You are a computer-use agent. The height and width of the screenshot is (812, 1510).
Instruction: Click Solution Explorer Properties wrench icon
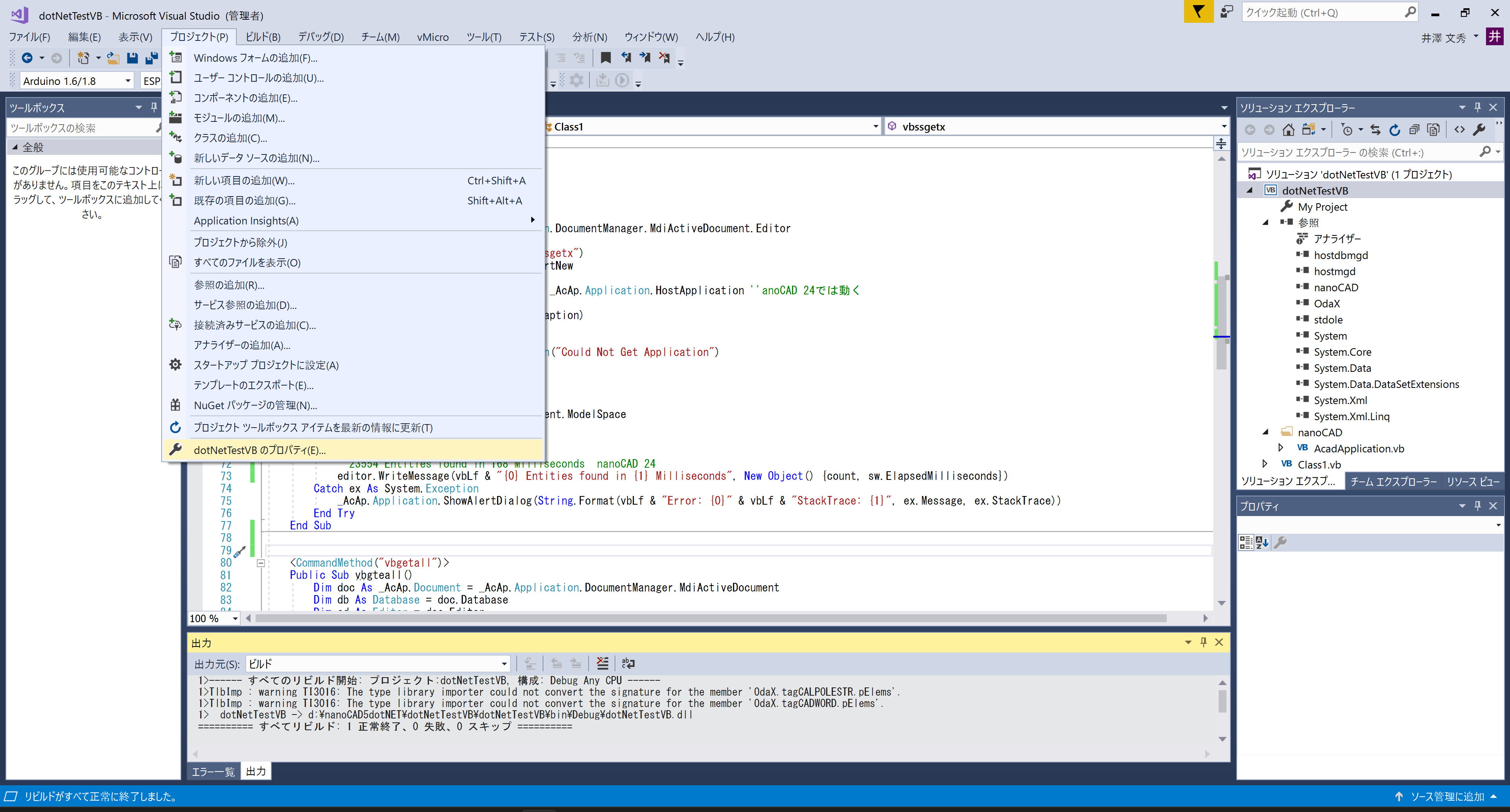pos(1479,129)
